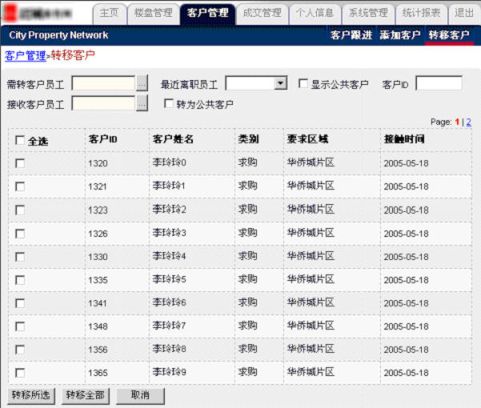Go to 客户跟进 submenu
This screenshot has width=481, height=408.
(x=351, y=35)
